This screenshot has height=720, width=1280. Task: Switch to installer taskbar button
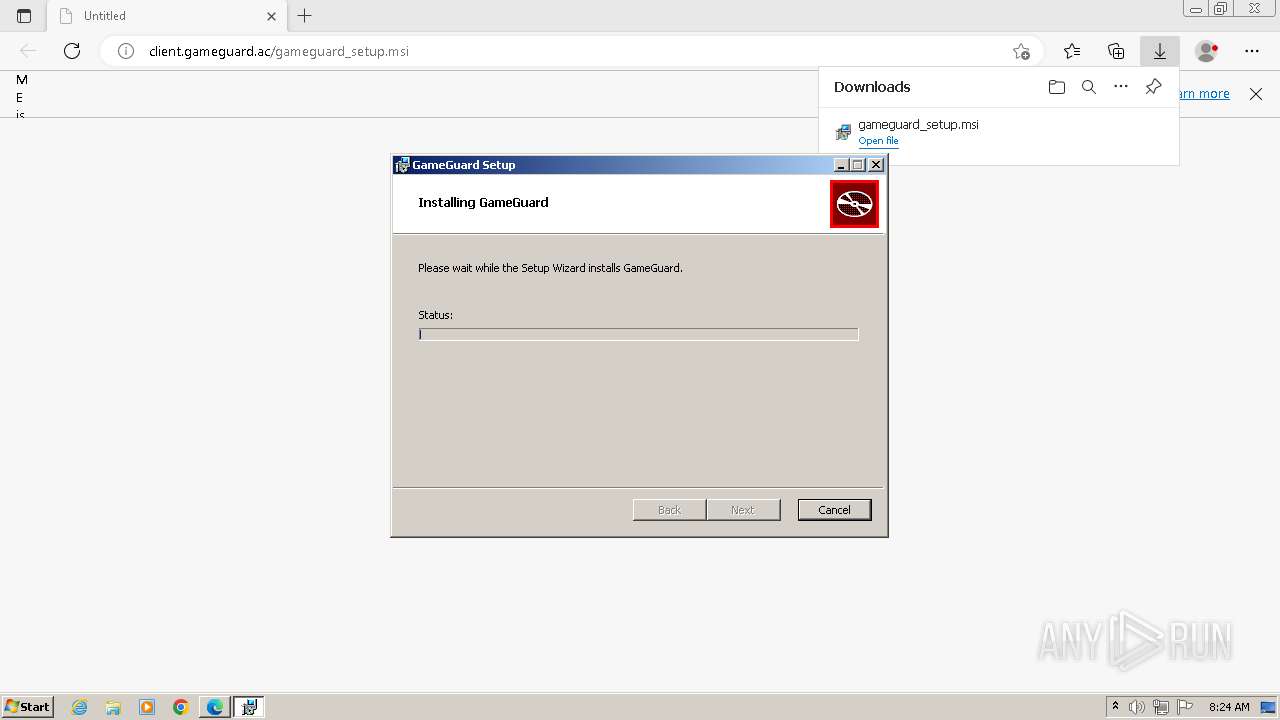[249, 707]
